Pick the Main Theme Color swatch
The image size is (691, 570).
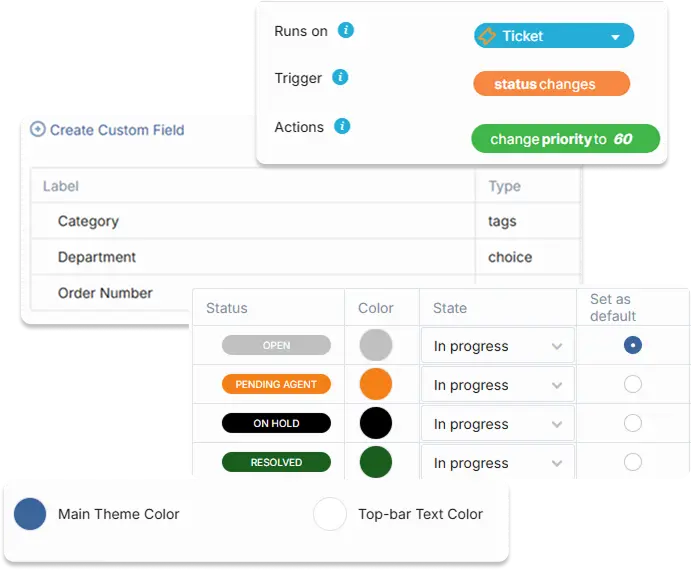(30, 514)
